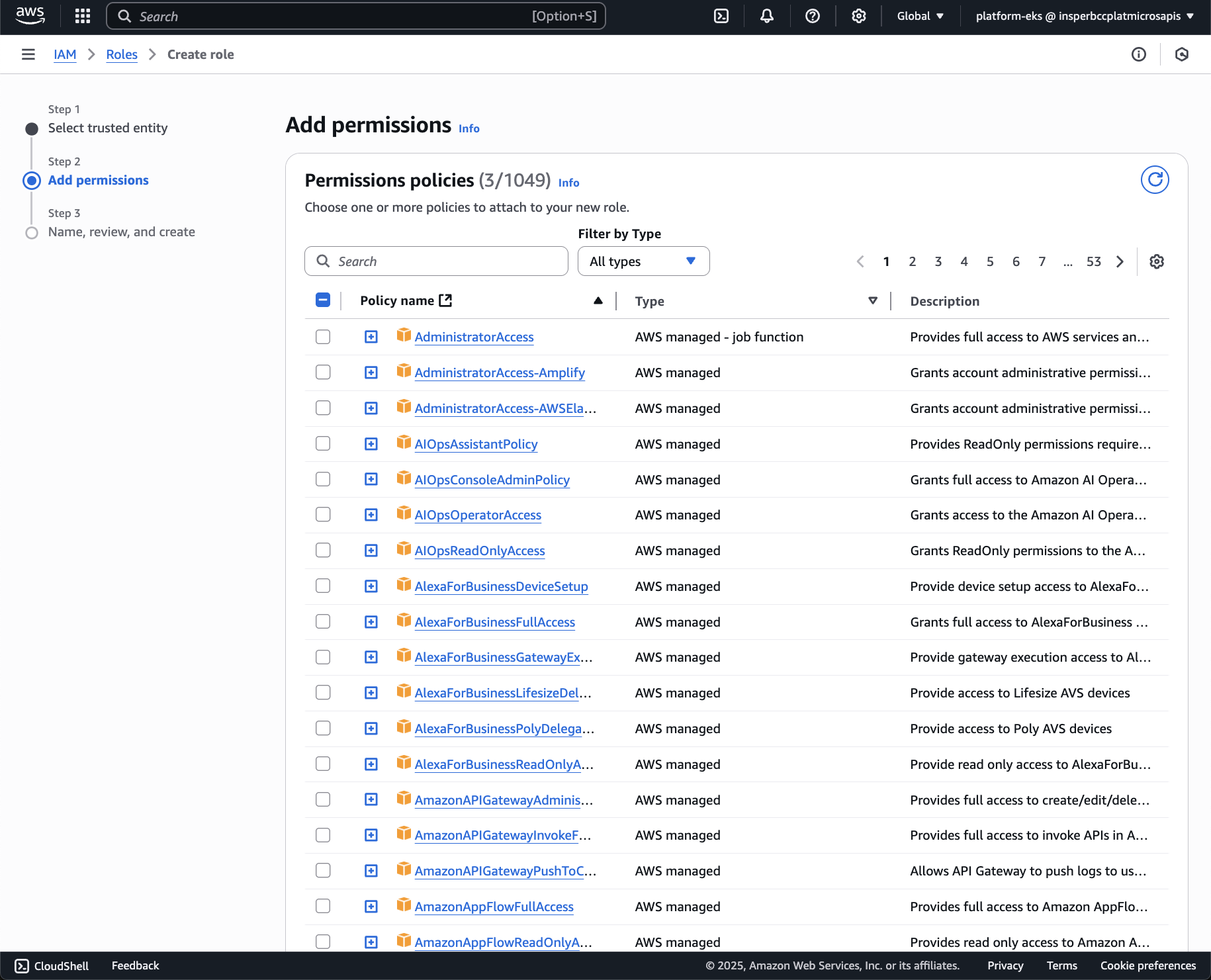Launch CloudShell from top bar icon
Screen dimensions: 1211x980
tap(721, 16)
